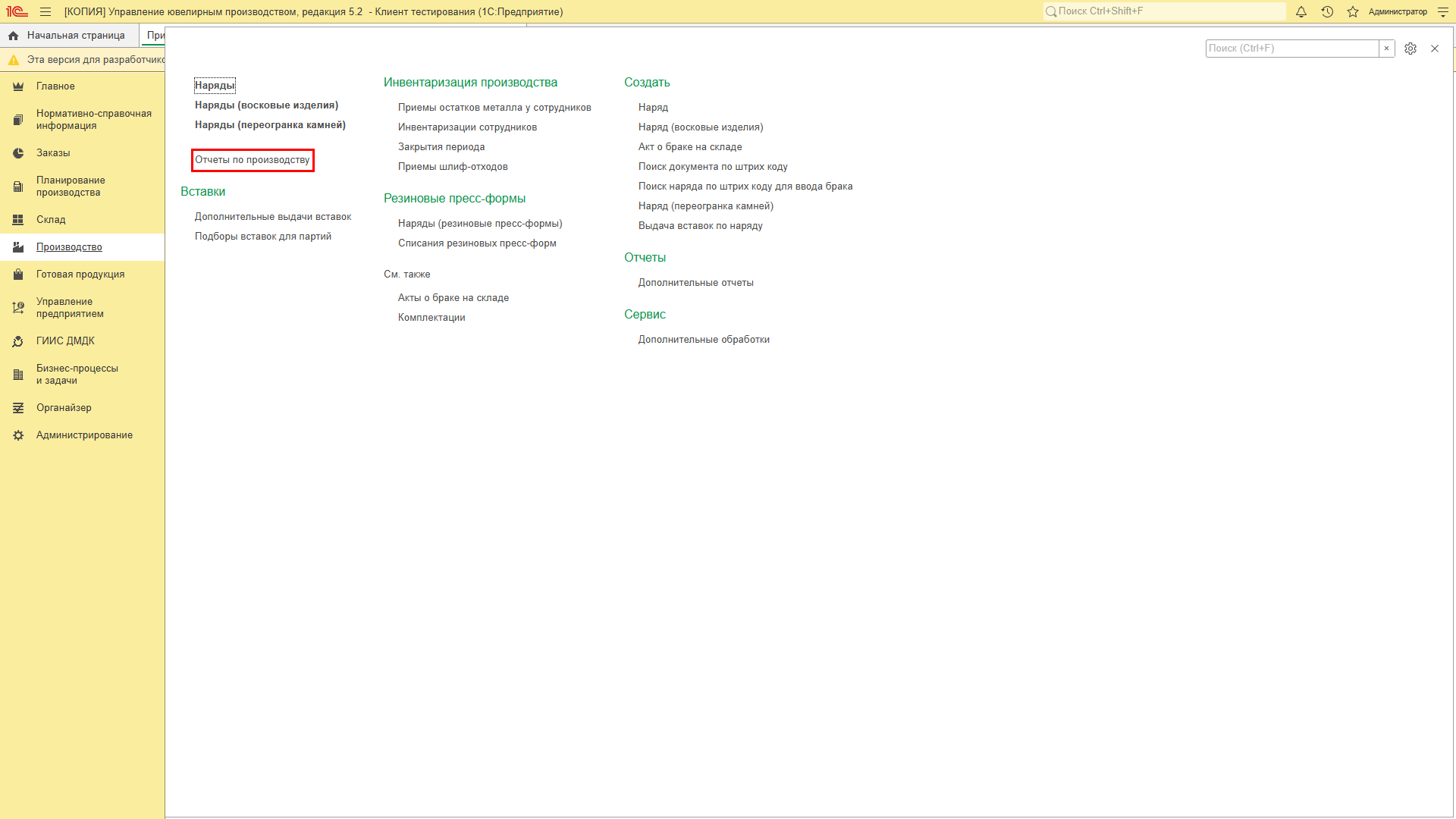
Task: Open the history clock icon
Action: (x=1327, y=11)
